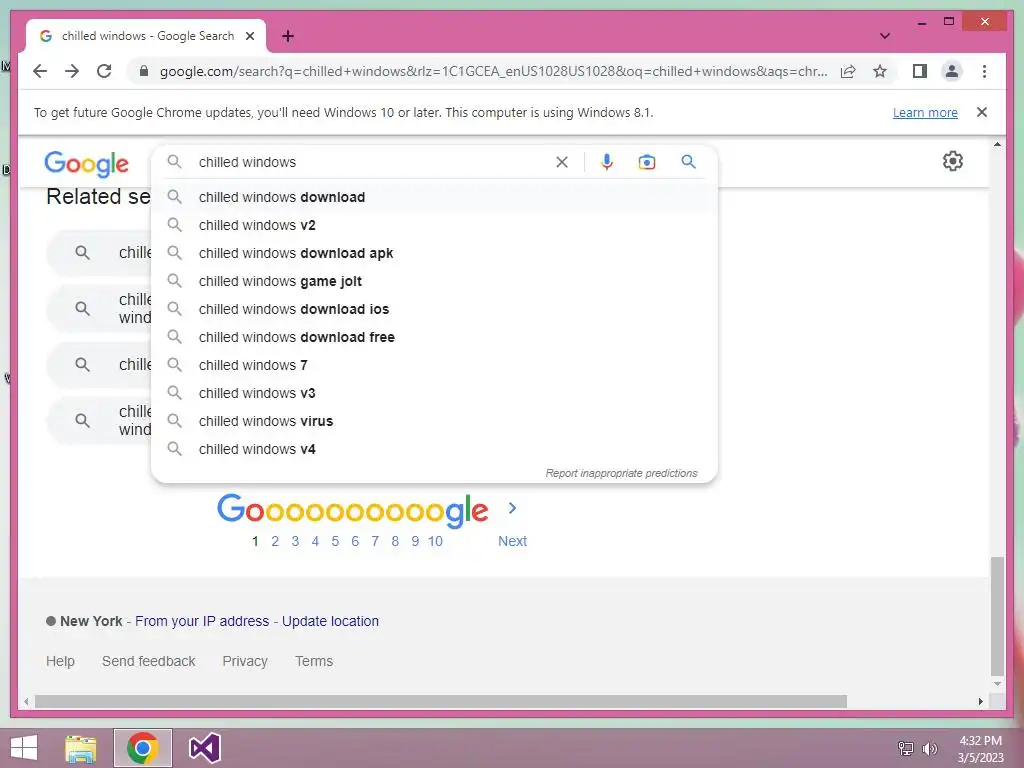Click Report inappropriate predictions
This screenshot has height=768, width=1024.
click(x=621, y=473)
